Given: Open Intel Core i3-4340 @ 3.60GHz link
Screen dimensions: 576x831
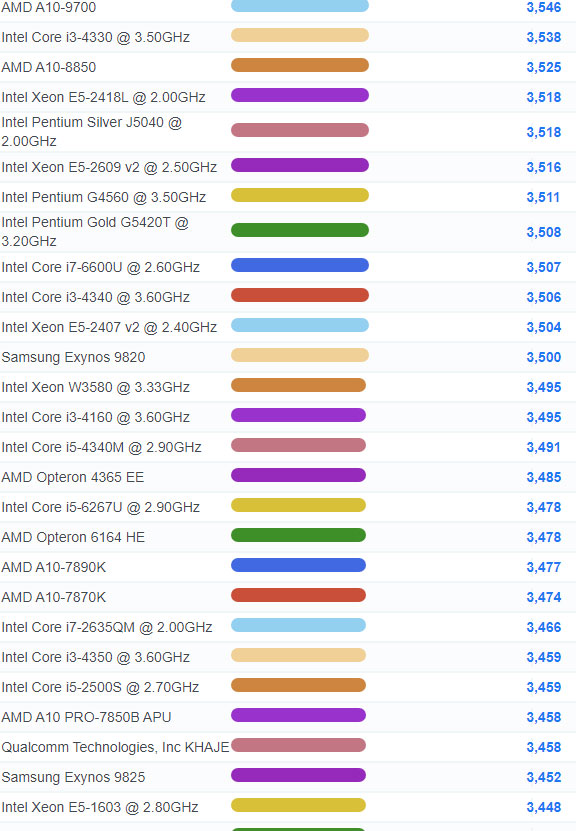Looking at the screenshot, I should 95,297.
